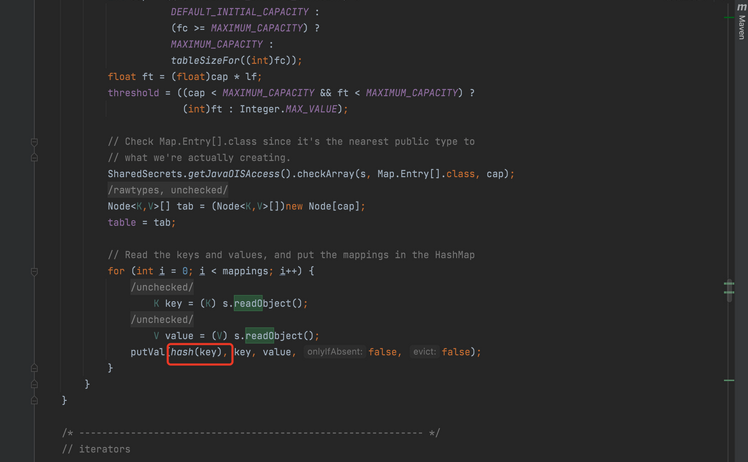Open the Maven tool window
Image resolution: width=748 pixels, height=462 pixels.
click(741, 21)
